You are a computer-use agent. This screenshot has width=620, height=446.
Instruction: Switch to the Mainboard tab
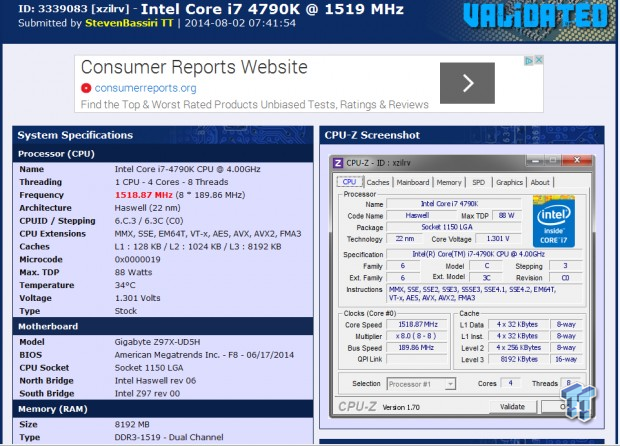413,182
